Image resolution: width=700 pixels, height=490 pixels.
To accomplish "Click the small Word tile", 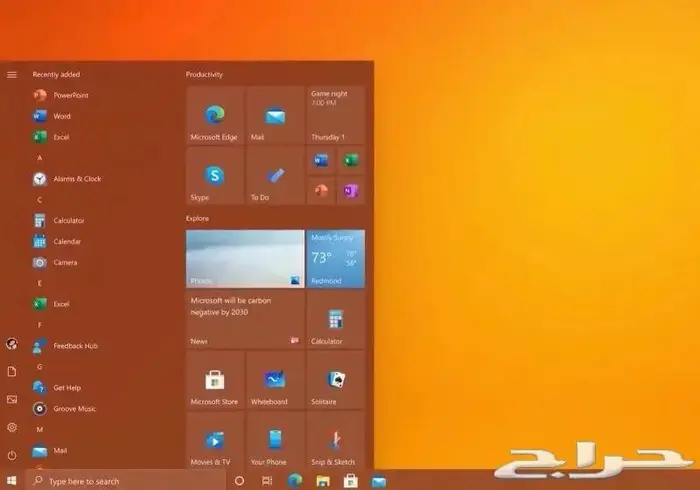I will pos(321,161).
